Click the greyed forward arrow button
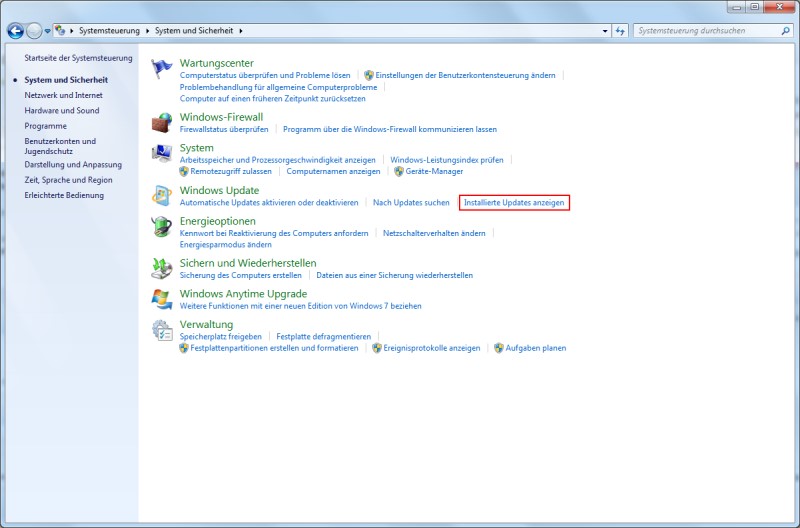 tap(34, 31)
